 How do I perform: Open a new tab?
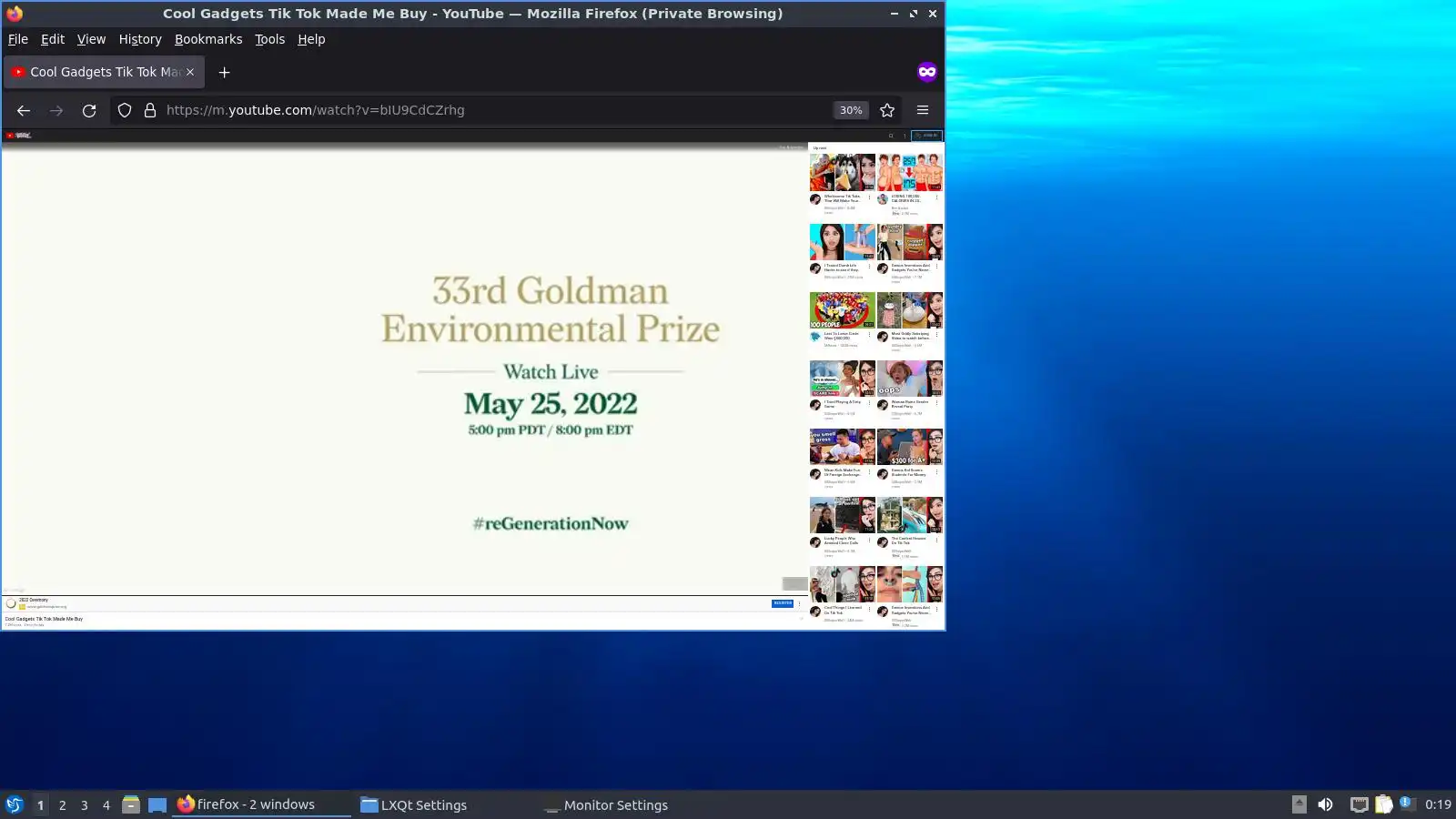[224, 72]
